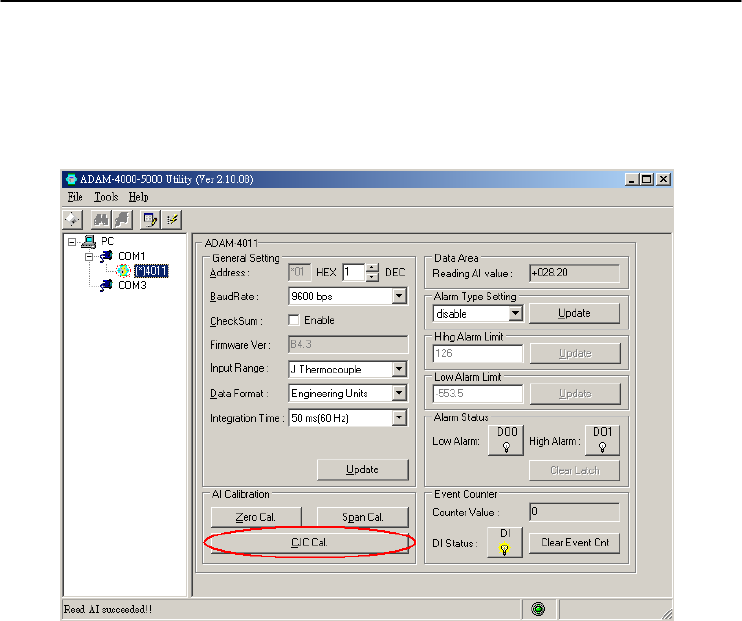Decrease the address DEC value

(x=372, y=277)
